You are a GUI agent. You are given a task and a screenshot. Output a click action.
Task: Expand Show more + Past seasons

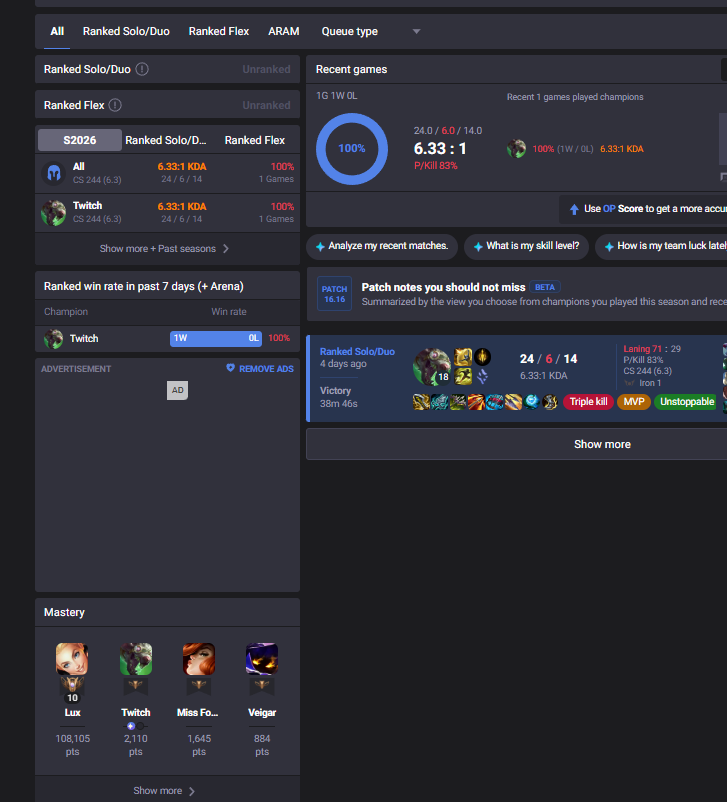pyautogui.click(x=164, y=249)
